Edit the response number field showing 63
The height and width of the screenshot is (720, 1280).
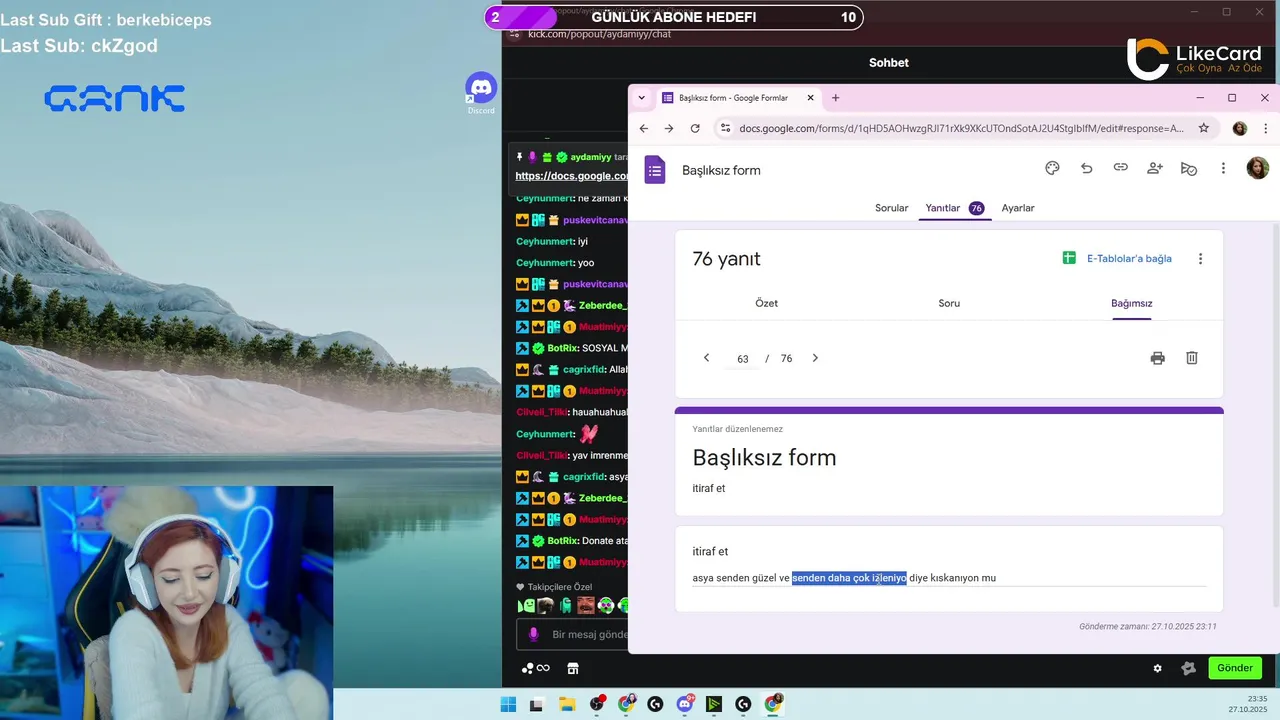pos(743,359)
